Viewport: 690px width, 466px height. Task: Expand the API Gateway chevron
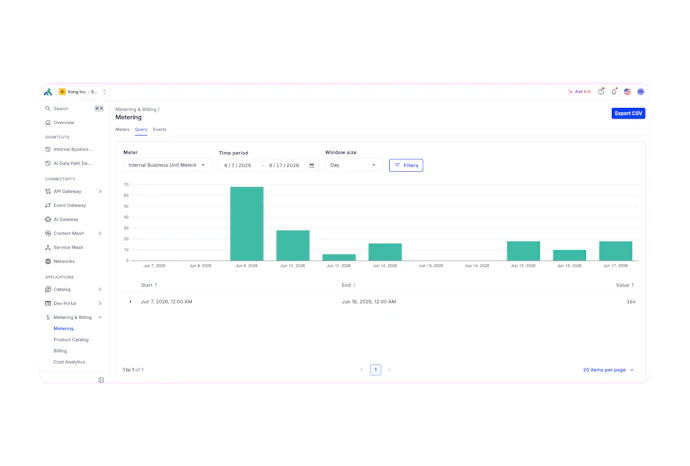(100, 191)
